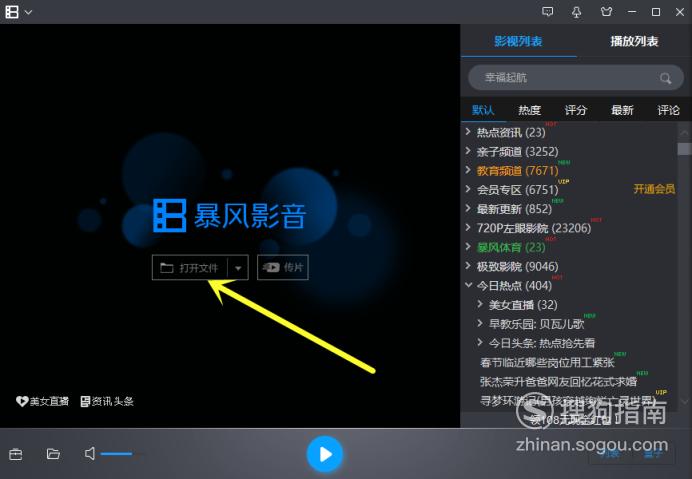
Task: Expand the 美女直播 (32) sub-item chevron
Action: pos(480,304)
